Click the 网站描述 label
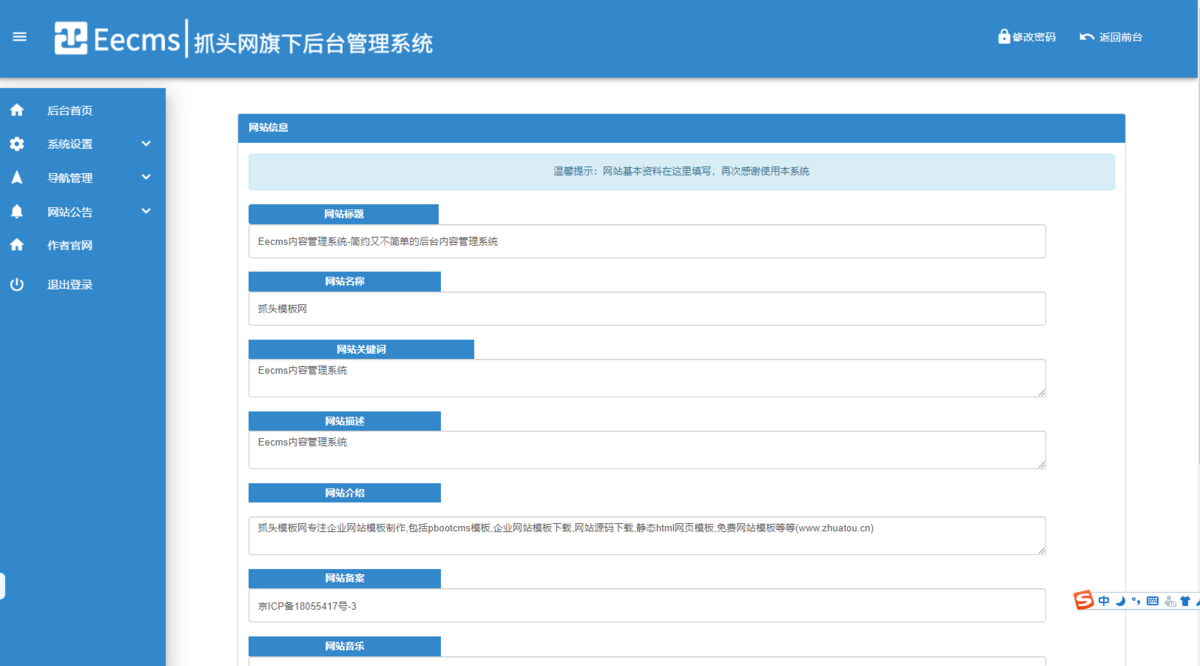 coord(344,421)
